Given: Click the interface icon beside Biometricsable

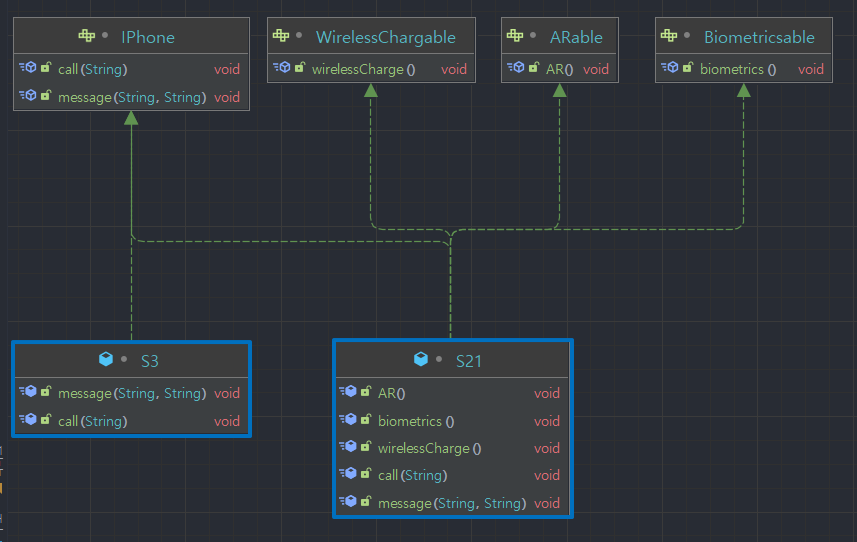Looking at the screenshot, I should point(669,36).
